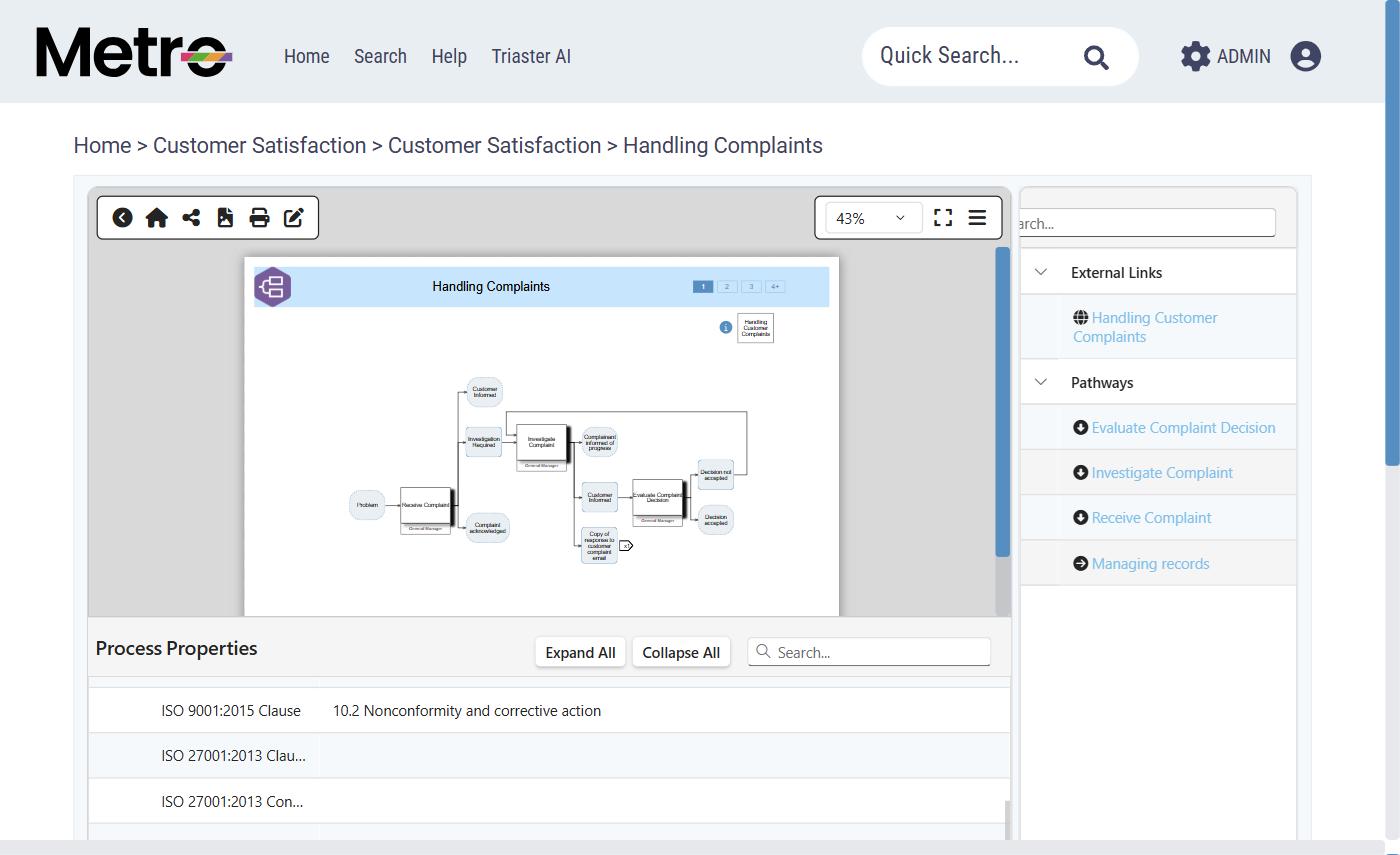Screen dimensions: 1400x855
Task: Open the Home menu item
Action: point(306,56)
